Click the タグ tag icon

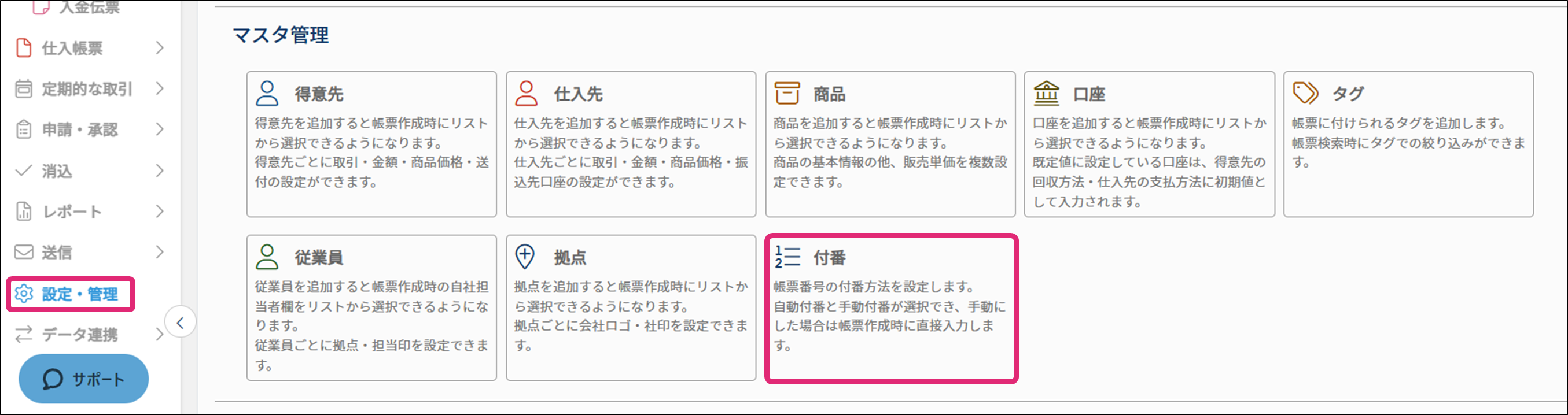pyautogui.click(x=1305, y=93)
